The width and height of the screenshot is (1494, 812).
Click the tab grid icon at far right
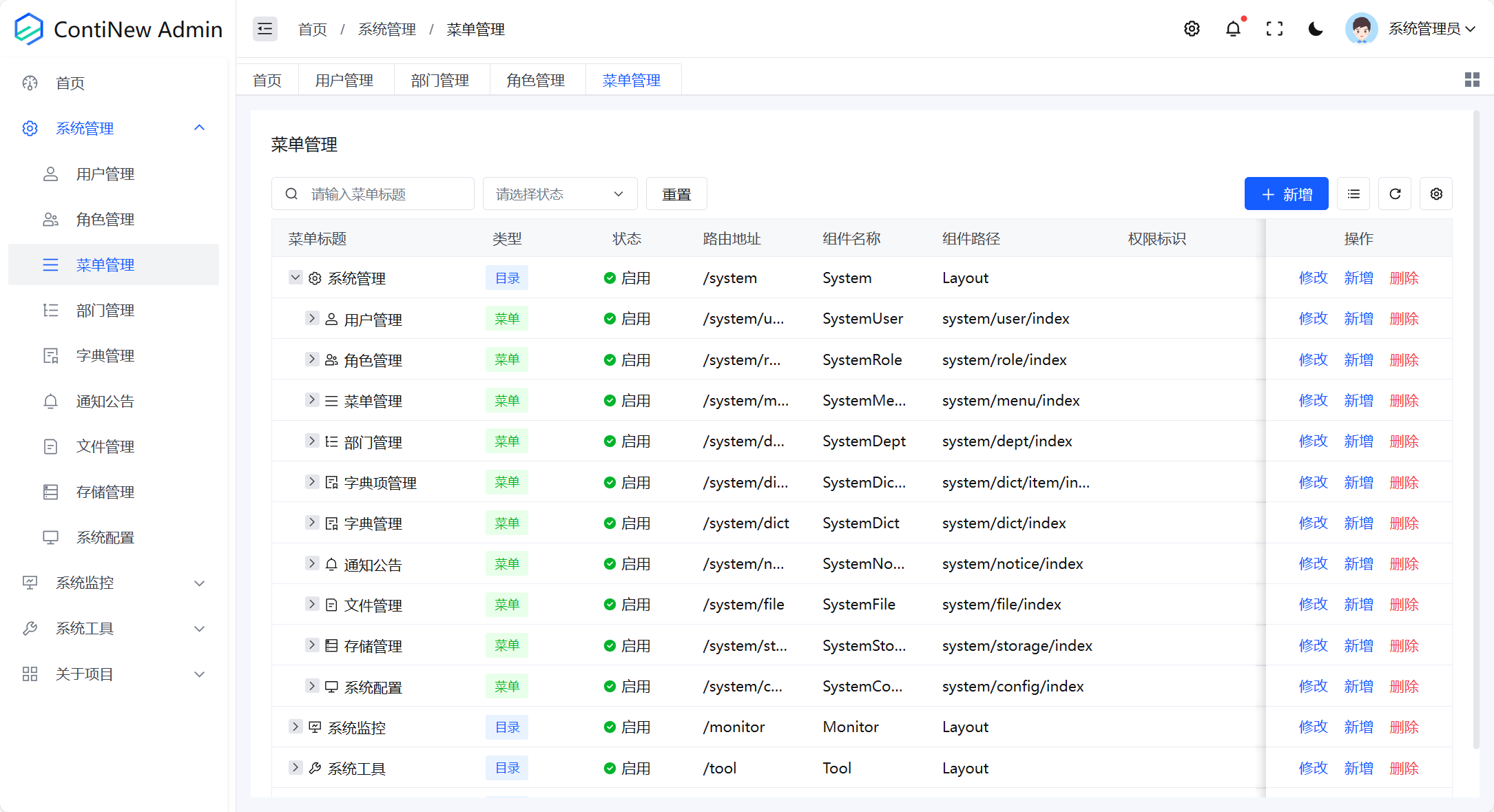point(1472,80)
